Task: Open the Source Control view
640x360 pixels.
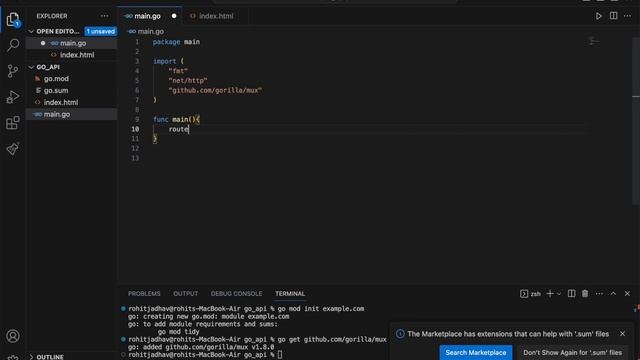Action: [x=13, y=71]
